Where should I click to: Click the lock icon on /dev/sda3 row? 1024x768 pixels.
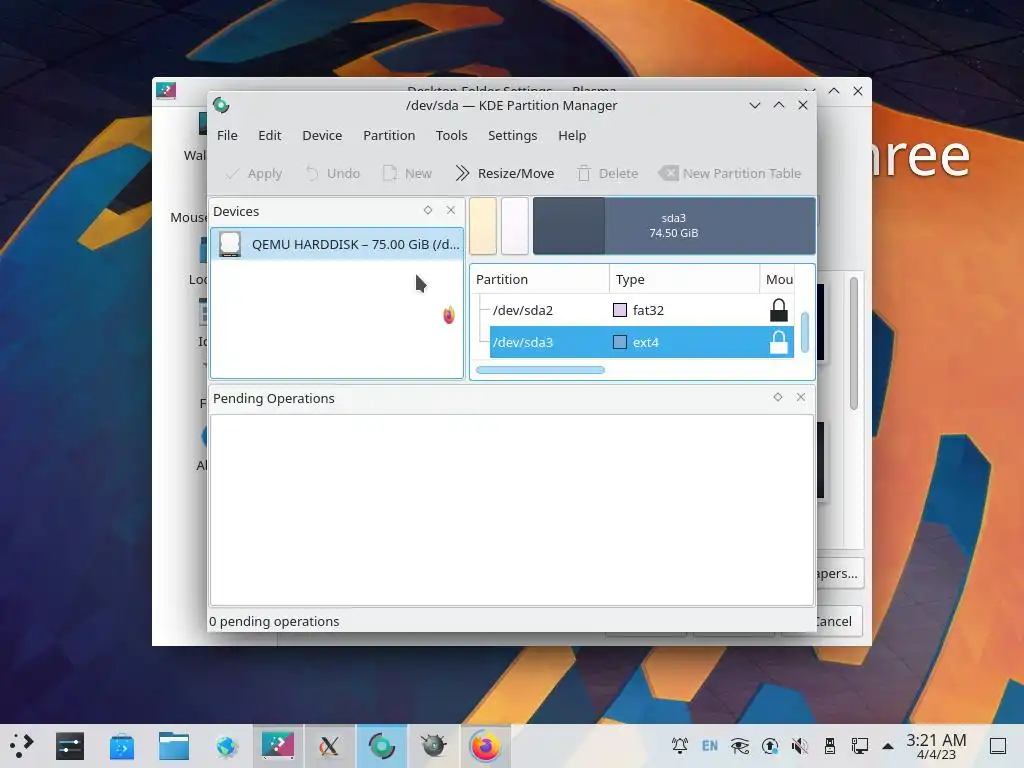click(778, 342)
